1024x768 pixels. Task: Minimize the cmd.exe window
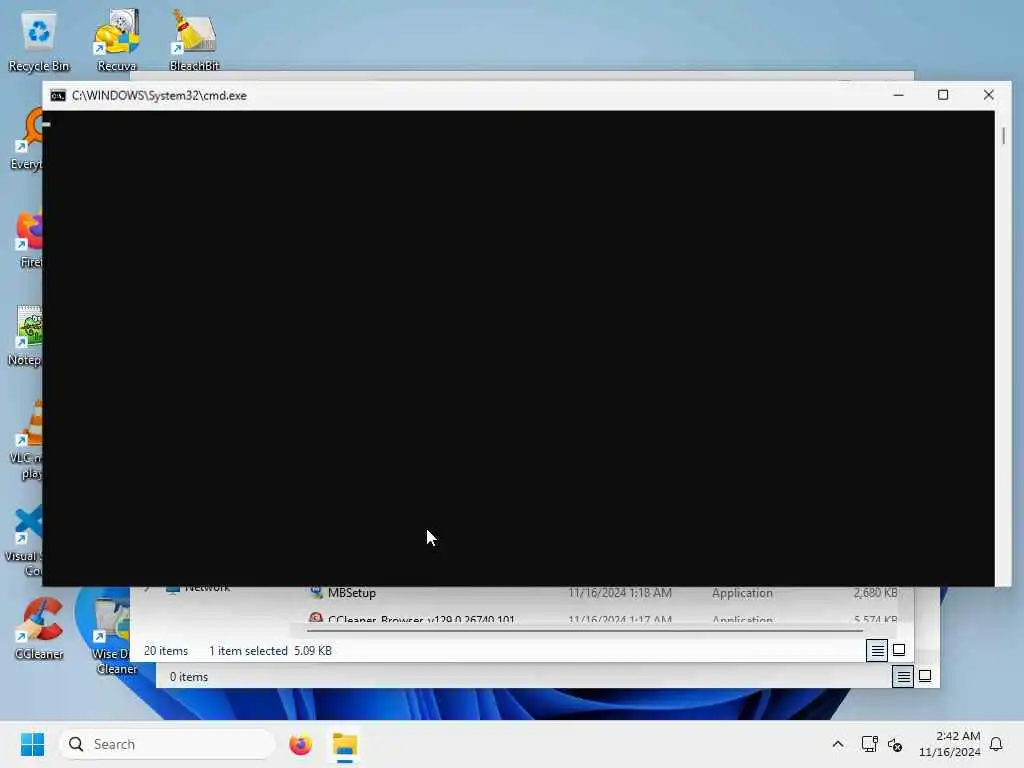[899, 95]
